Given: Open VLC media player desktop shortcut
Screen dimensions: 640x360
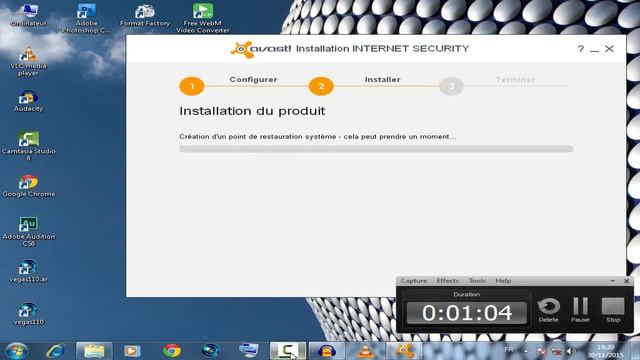Looking at the screenshot, I should coord(28,61).
